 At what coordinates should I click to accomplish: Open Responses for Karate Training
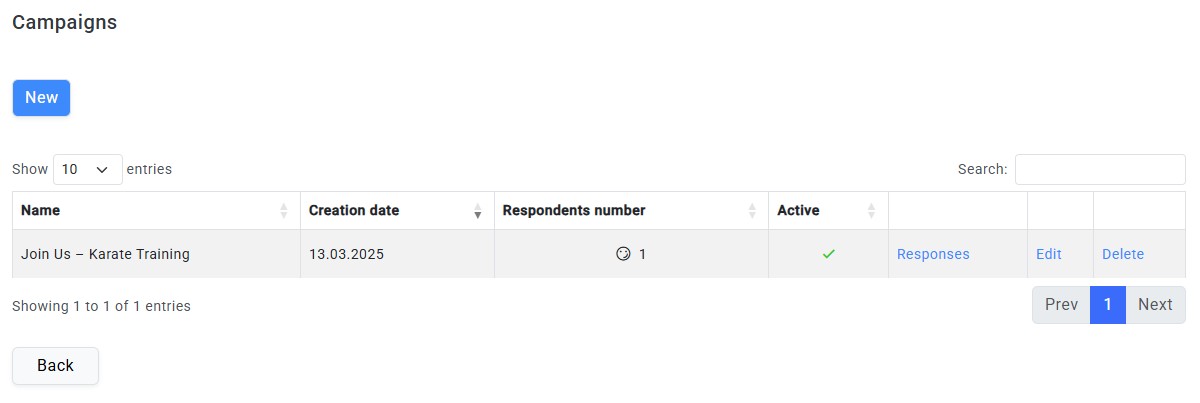coord(933,254)
